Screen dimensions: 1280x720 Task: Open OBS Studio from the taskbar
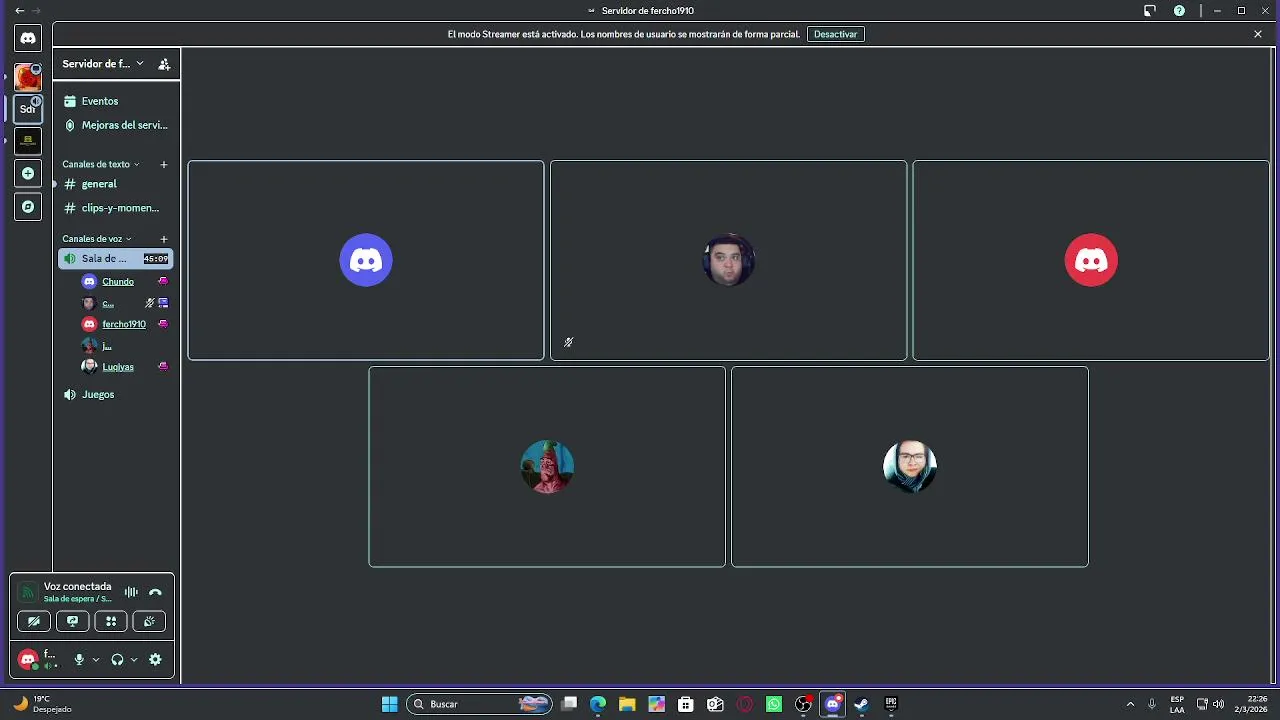point(803,704)
